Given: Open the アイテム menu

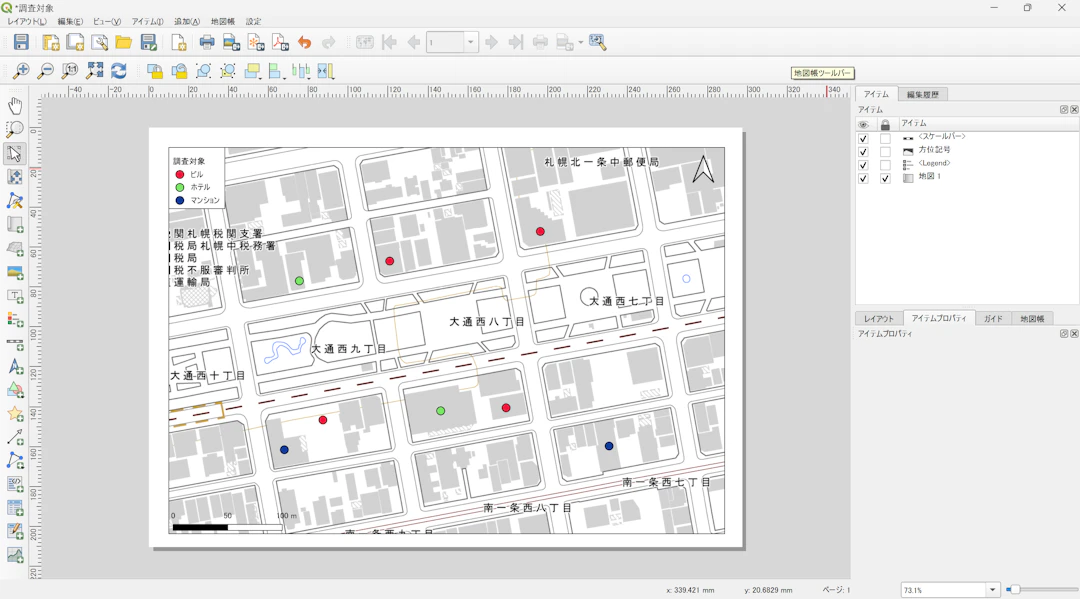Looking at the screenshot, I should click(x=147, y=21).
